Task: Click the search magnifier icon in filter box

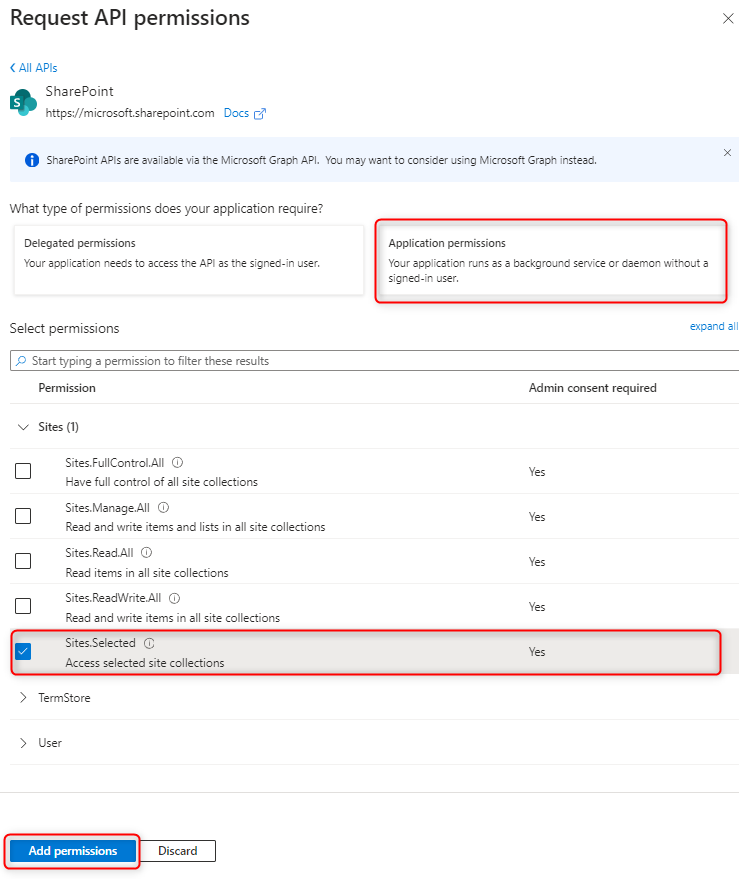Action: [x=21, y=360]
